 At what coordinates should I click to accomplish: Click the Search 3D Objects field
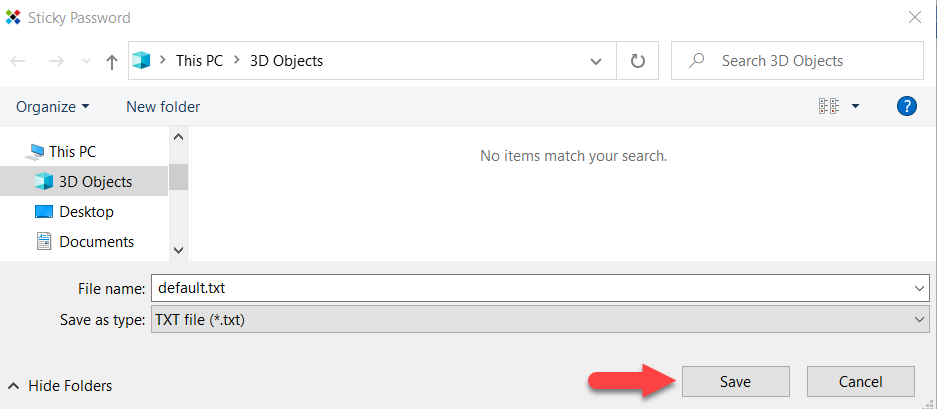[x=797, y=60]
